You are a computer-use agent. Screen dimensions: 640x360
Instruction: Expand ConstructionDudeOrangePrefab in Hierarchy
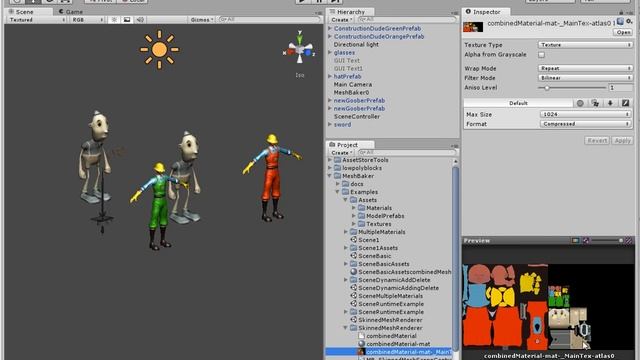[x=330, y=36]
